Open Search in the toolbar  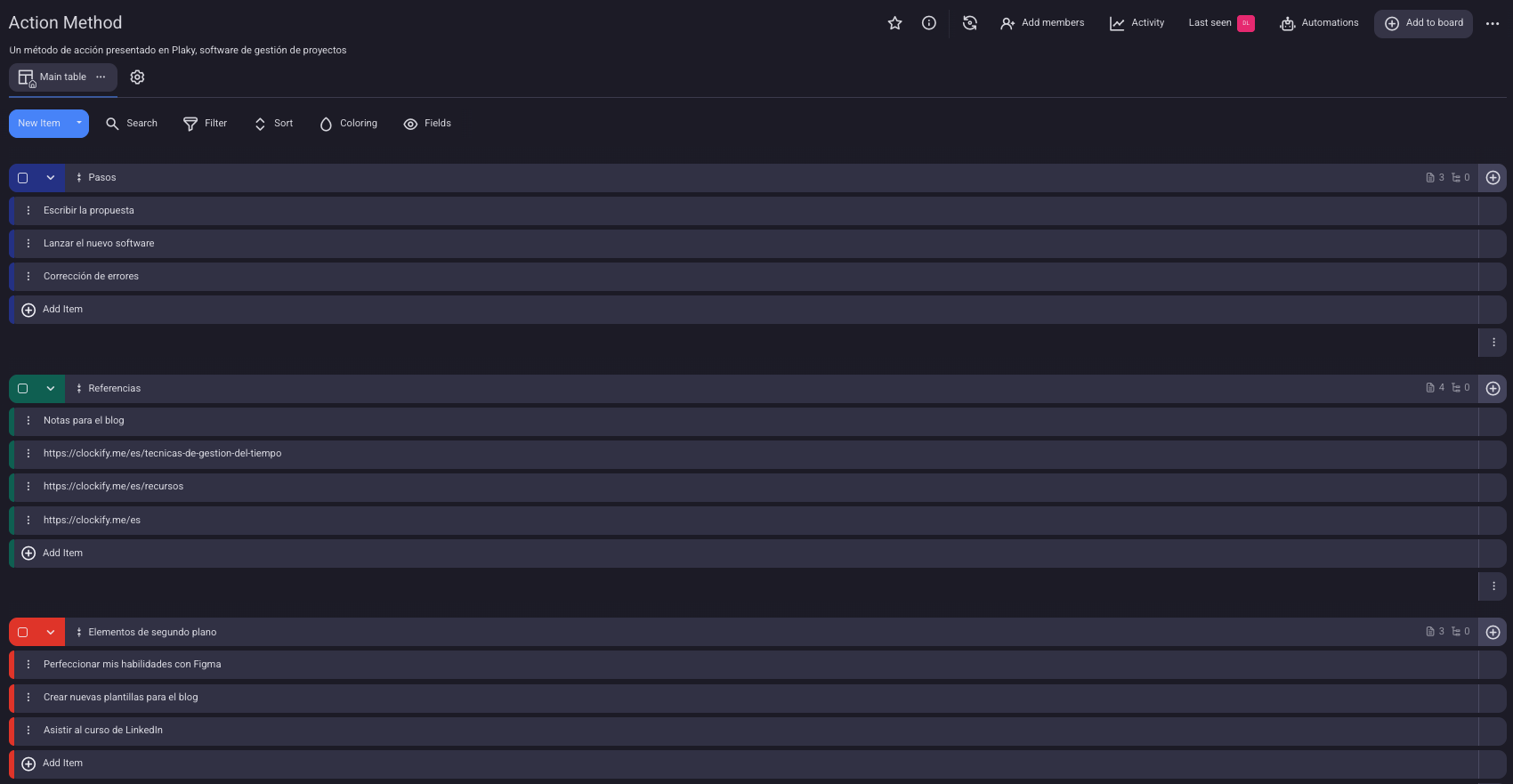(132, 124)
